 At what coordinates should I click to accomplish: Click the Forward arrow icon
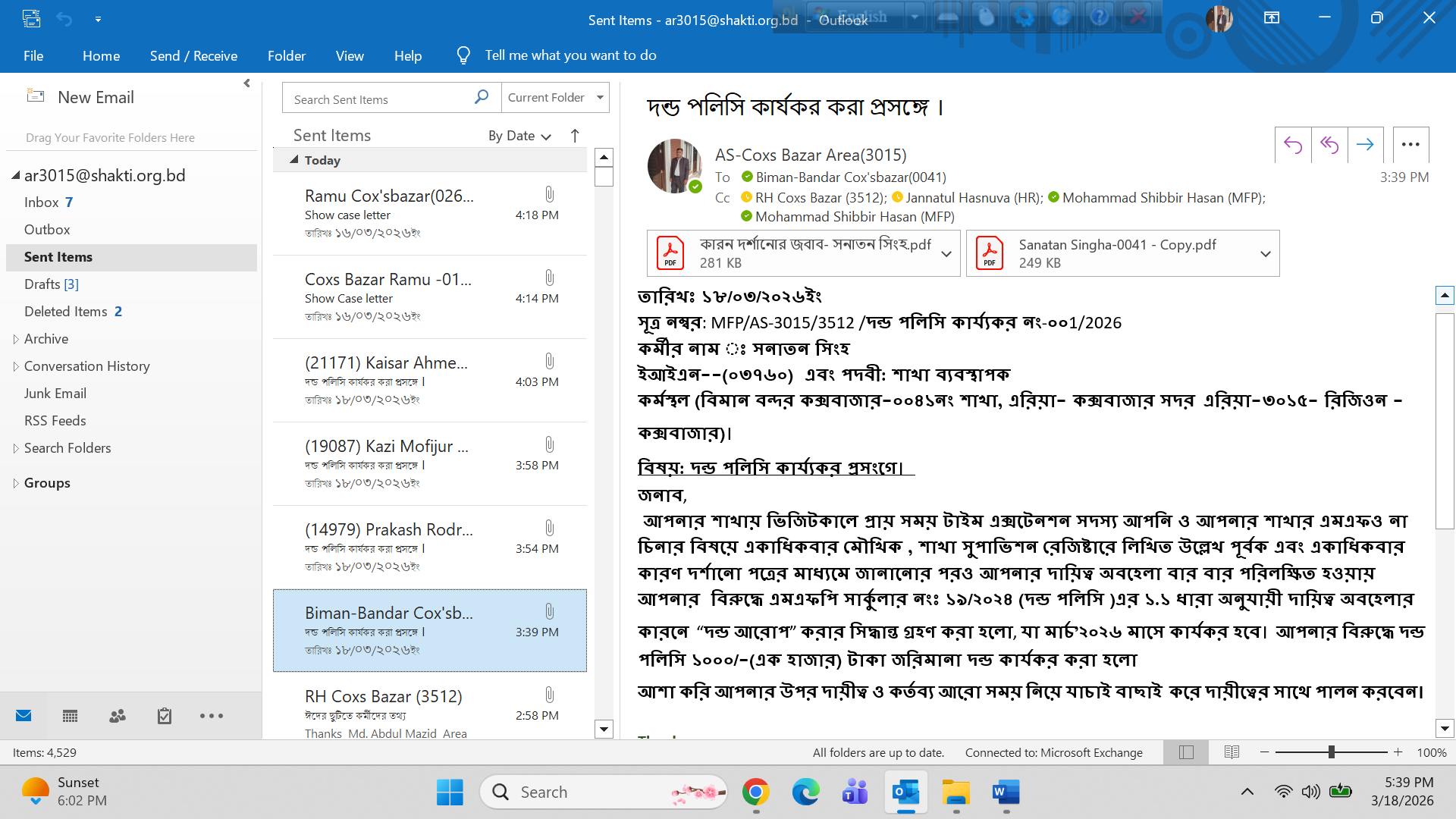point(1365,145)
